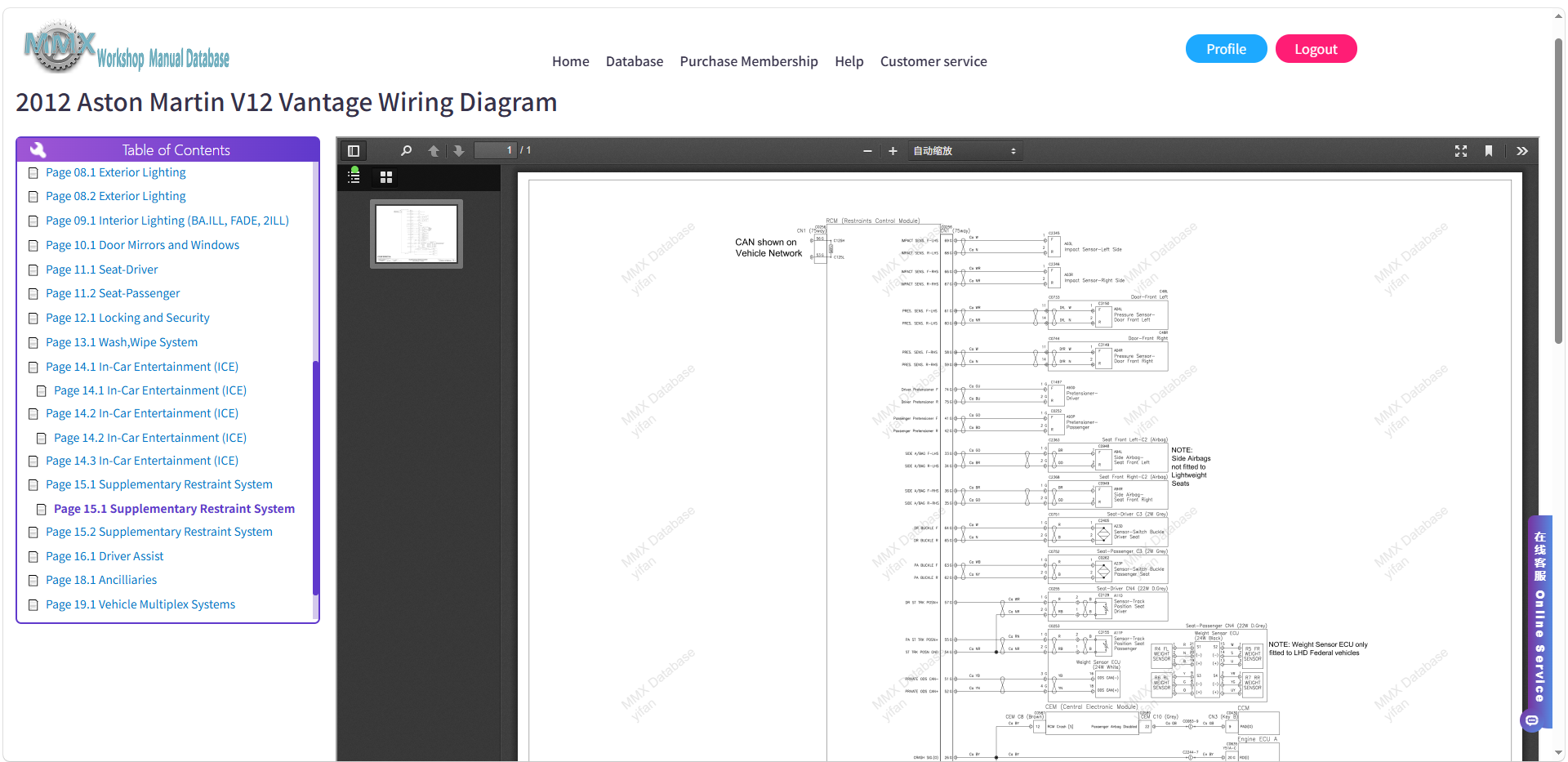Open Page 16.1 Driver Assist
Viewport: 1568px width, 762px height.
[x=105, y=556]
